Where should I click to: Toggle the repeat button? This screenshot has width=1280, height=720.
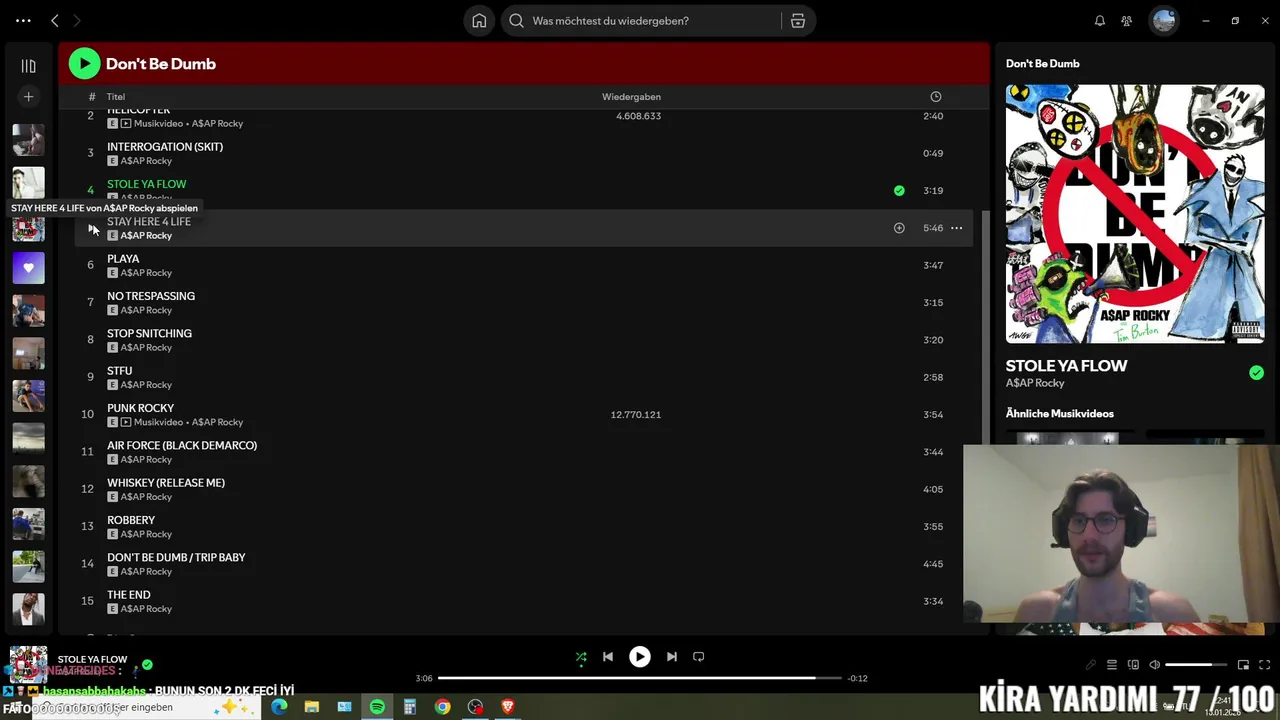click(x=699, y=657)
